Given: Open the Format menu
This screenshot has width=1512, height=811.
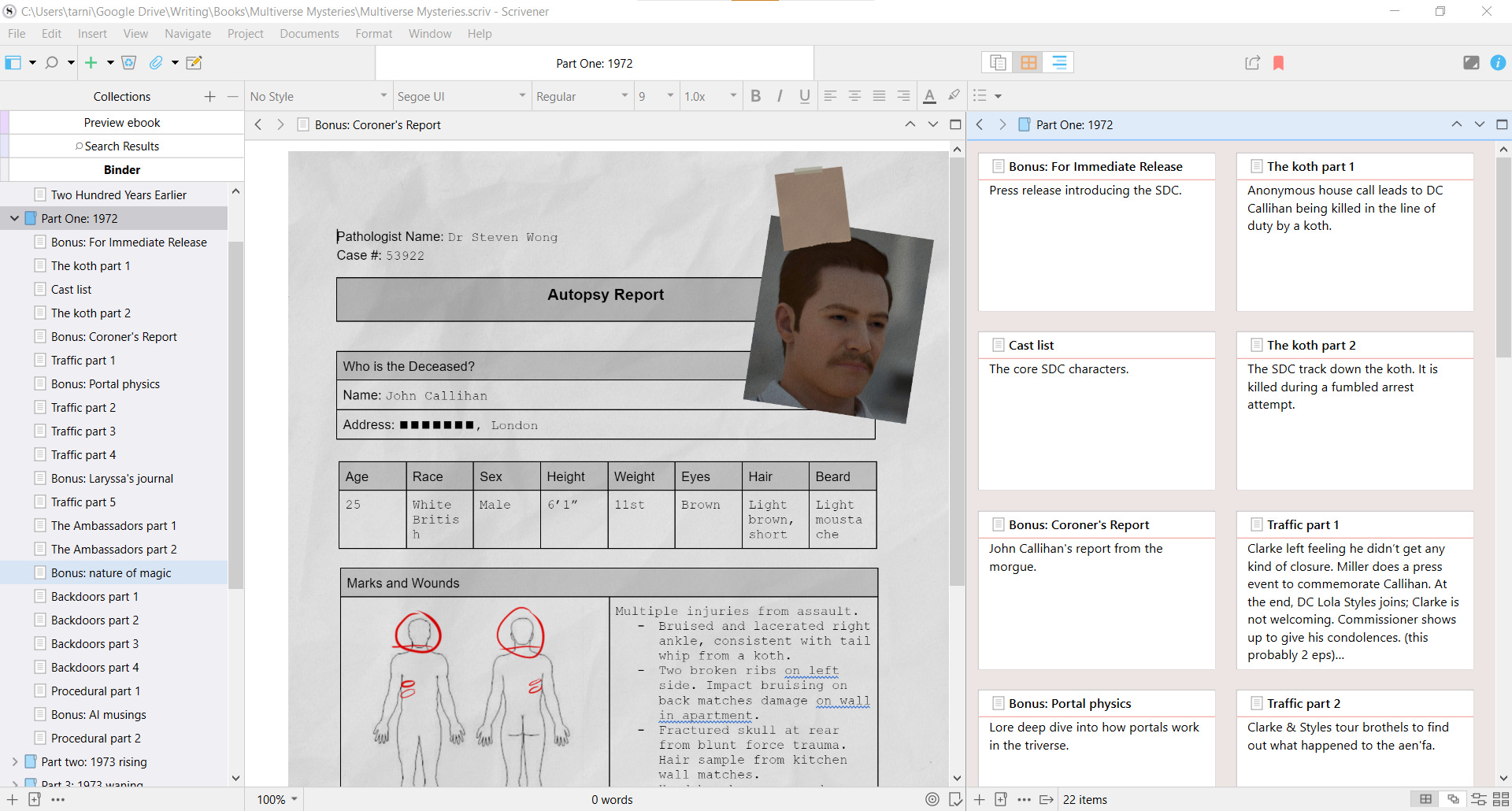Looking at the screenshot, I should coord(374,33).
